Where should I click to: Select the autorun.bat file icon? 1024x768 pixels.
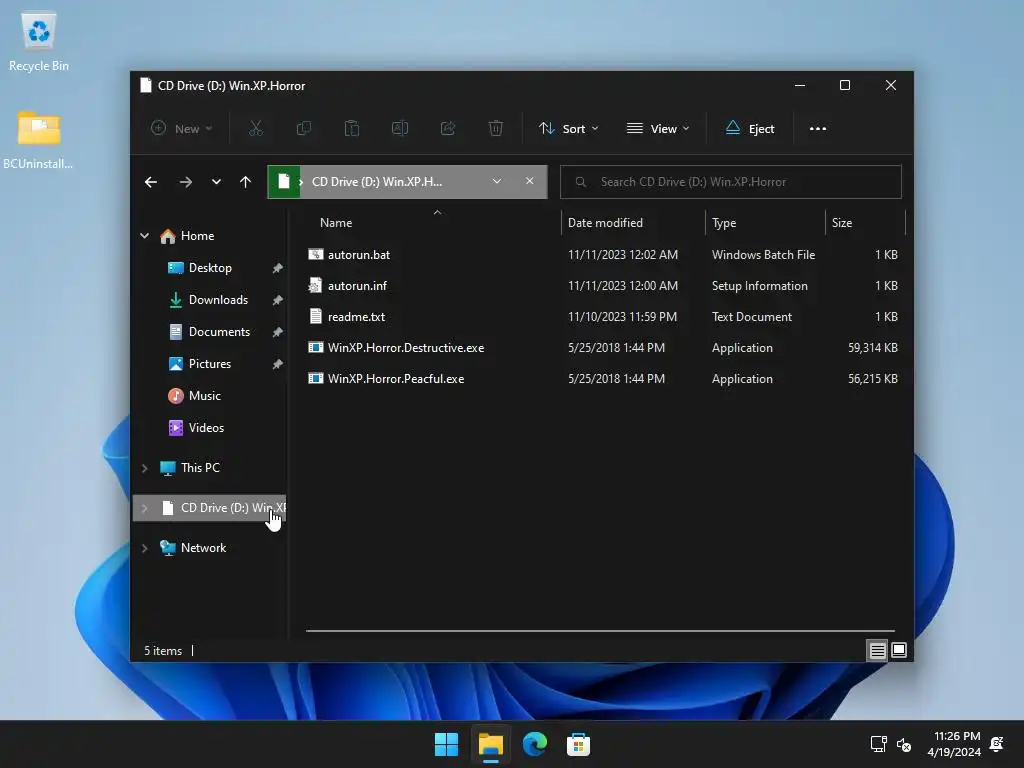coord(315,255)
